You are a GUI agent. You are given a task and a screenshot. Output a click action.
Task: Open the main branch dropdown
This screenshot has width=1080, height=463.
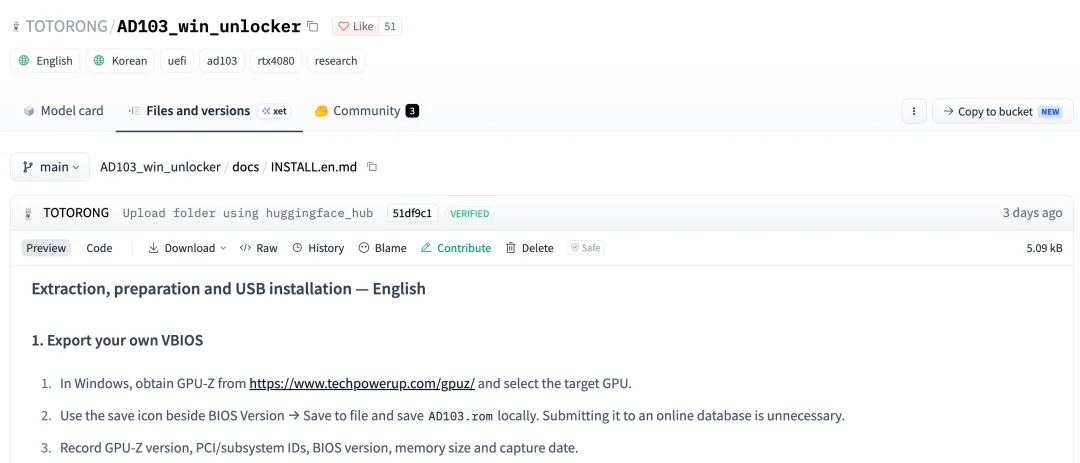tap(50, 167)
